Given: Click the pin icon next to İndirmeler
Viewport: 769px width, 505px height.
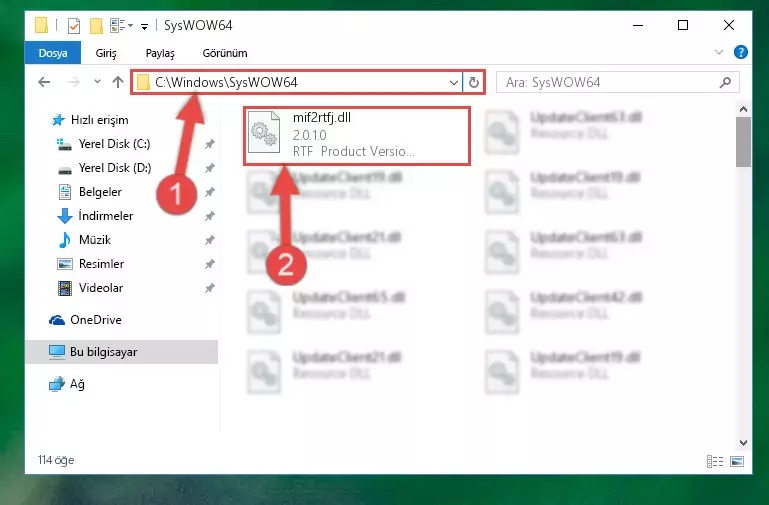Looking at the screenshot, I should (x=209, y=216).
